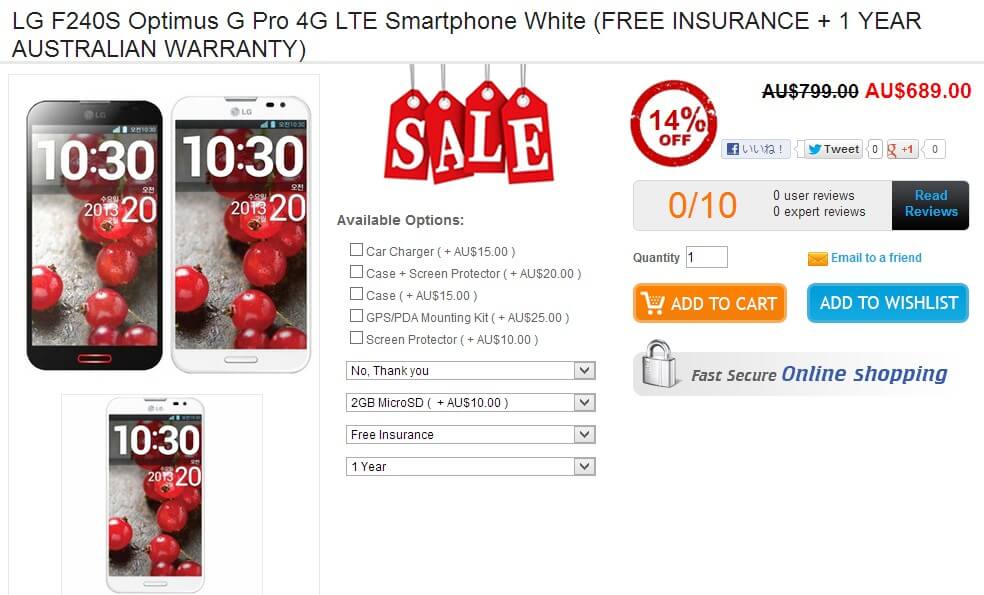Viewport: 984px width, 595px height.
Task: Click the Read Reviews button
Action: pyautogui.click(x=931, y=205)
